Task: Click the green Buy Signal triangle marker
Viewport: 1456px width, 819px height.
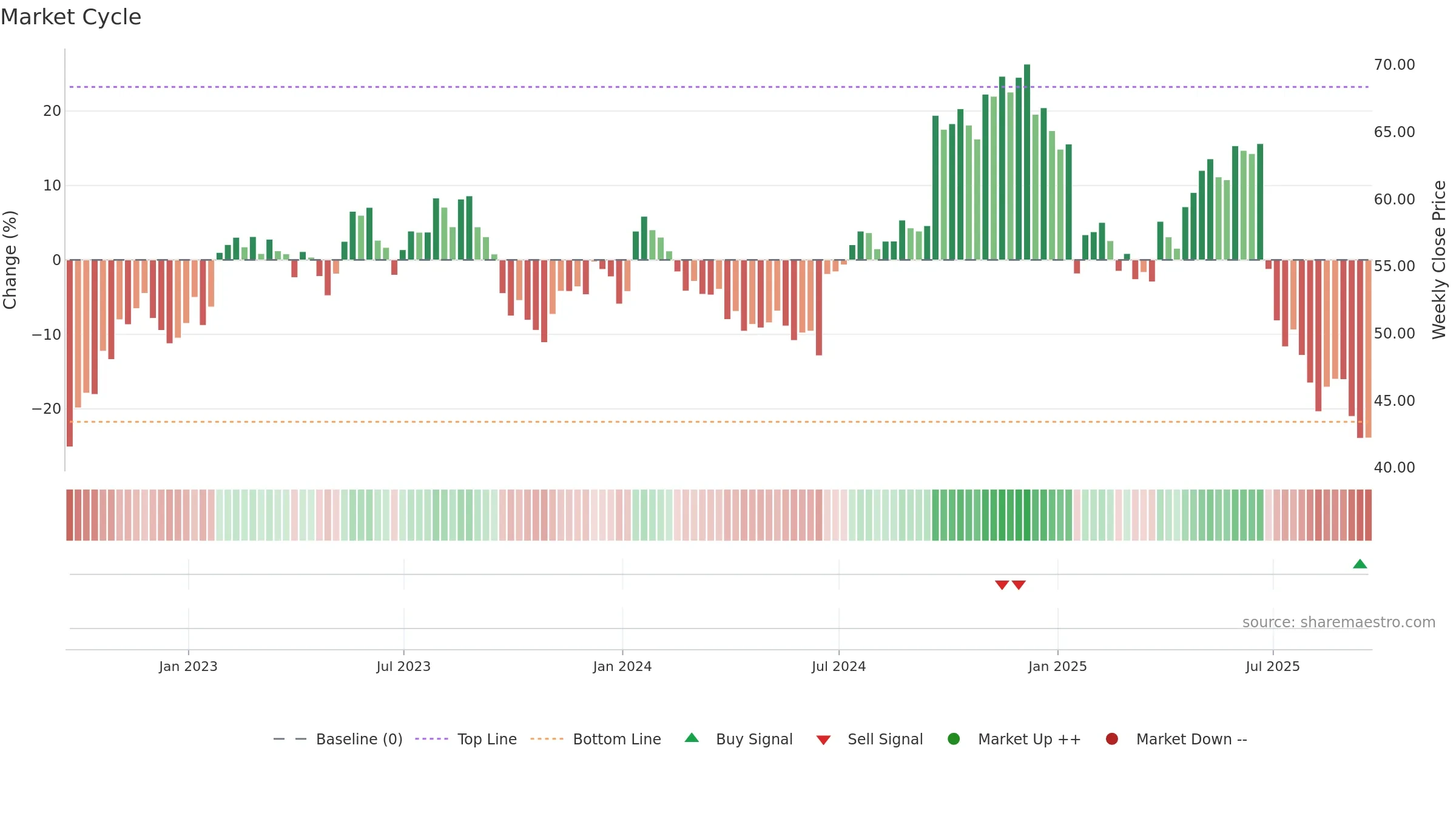Action: [1360, 564]
